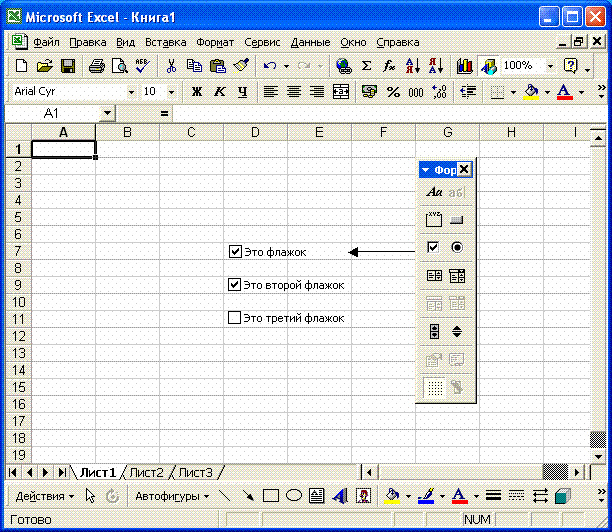Image resolution: width=612 pixels, height=532 pixels.
Task: Sort ascending A-to-Я icon
Action: point(413,66)
